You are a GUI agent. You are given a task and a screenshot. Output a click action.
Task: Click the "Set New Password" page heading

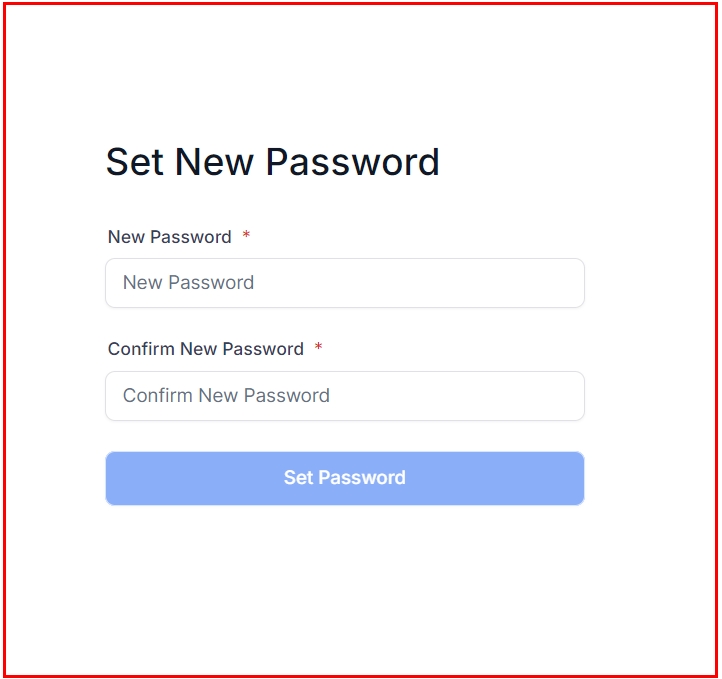click(x=272, y=162)
